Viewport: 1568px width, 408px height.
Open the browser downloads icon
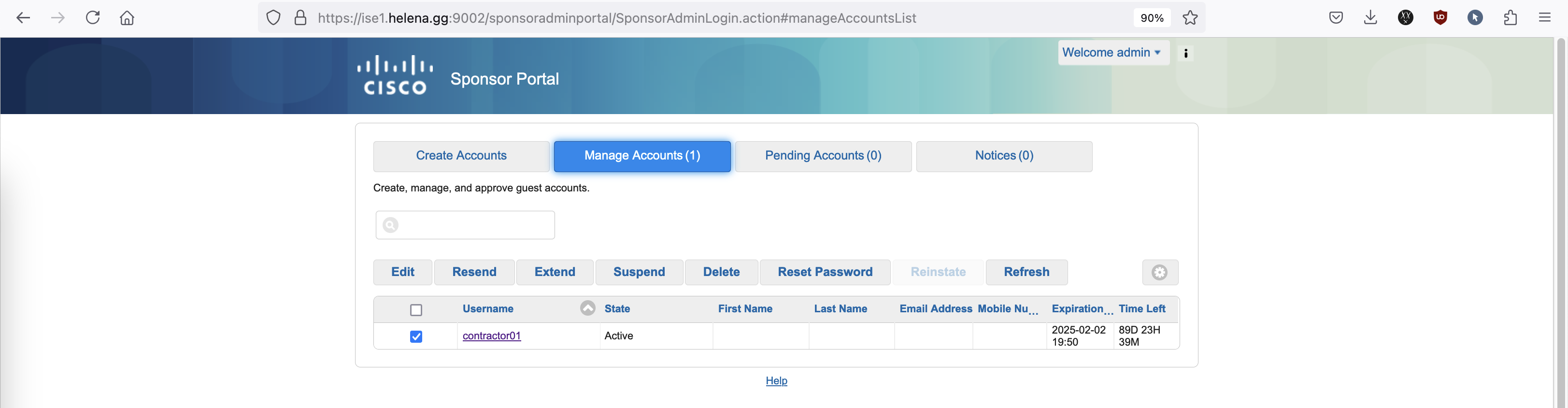[1369, 18]
